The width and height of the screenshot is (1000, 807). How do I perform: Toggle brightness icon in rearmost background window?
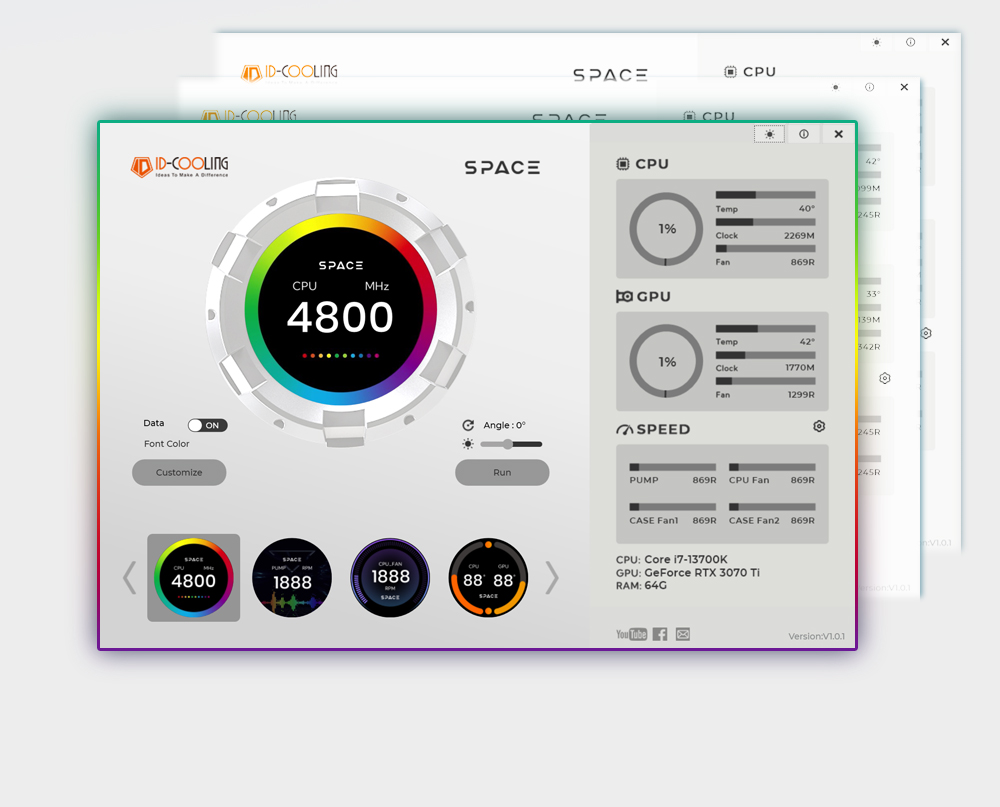876,42
